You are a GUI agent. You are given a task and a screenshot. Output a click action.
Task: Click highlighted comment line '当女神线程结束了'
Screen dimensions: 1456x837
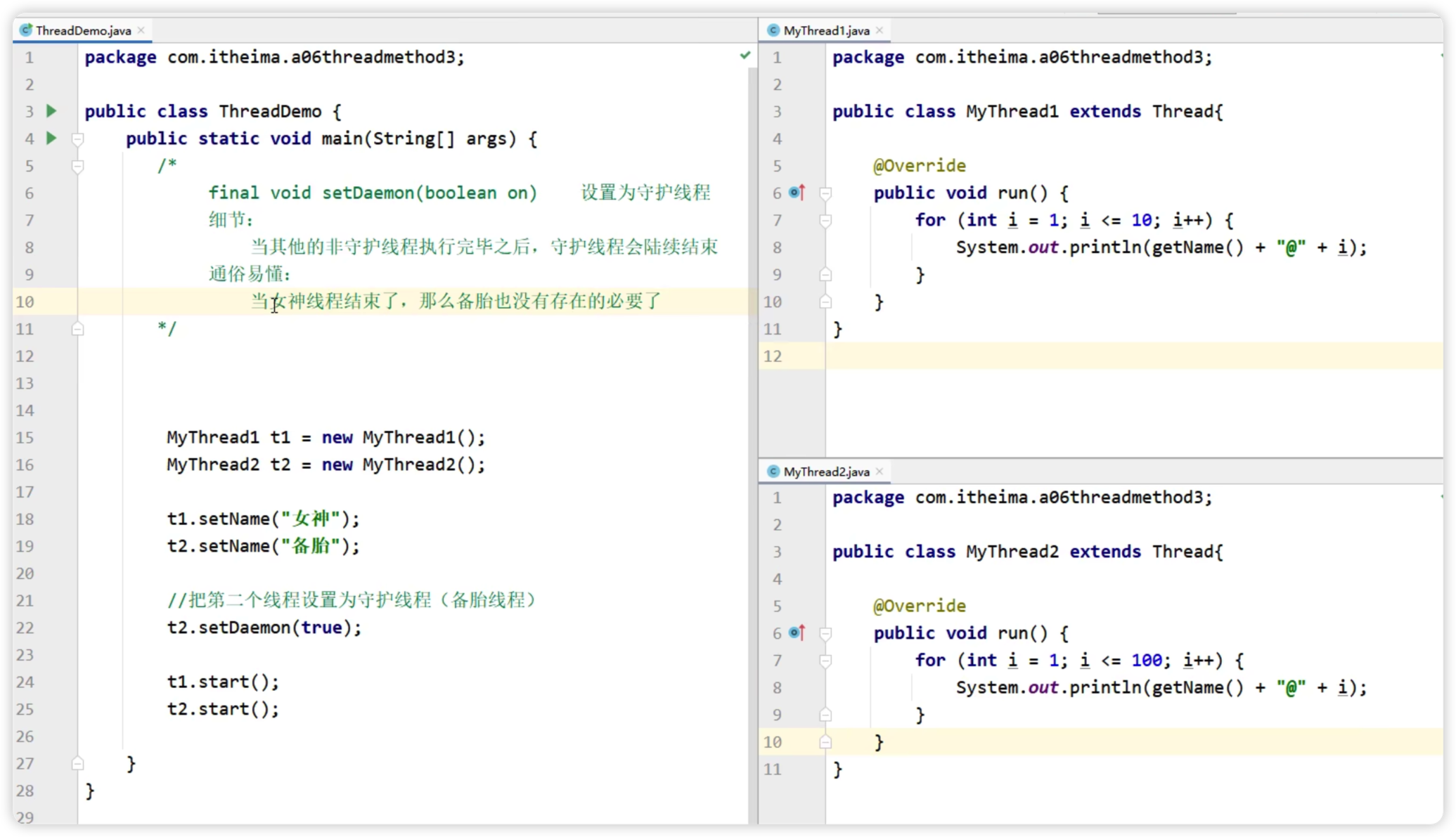(456, 301)
